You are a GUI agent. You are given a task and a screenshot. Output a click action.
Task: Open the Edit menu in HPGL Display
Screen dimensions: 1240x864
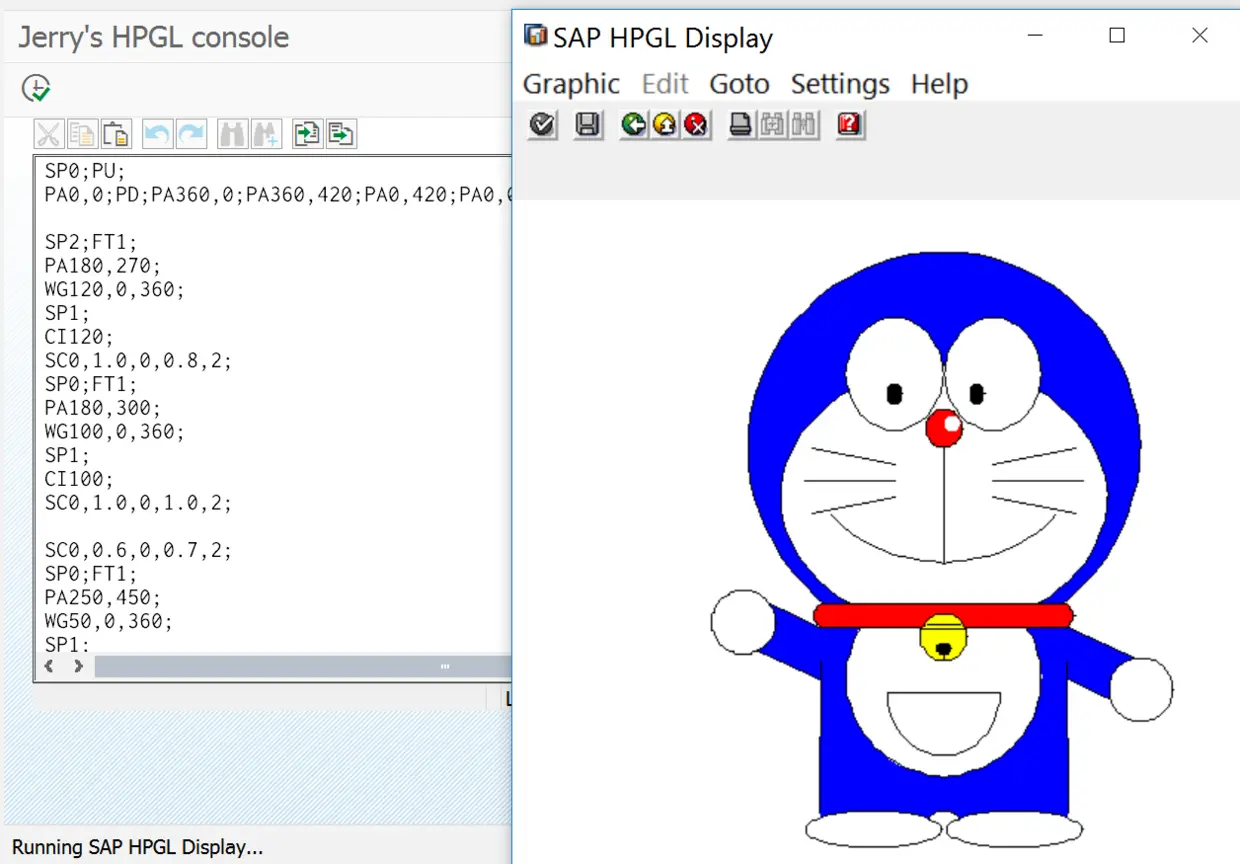pos(665,84)
